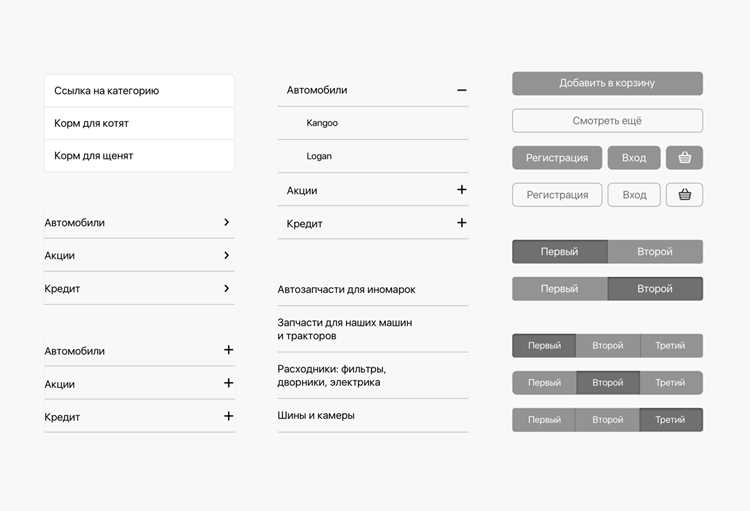Image resolution: width=750 pixels, height=511 pixels.
Task: Select Третий in three-segment toggle with Второй active
Action: (671, 383)
